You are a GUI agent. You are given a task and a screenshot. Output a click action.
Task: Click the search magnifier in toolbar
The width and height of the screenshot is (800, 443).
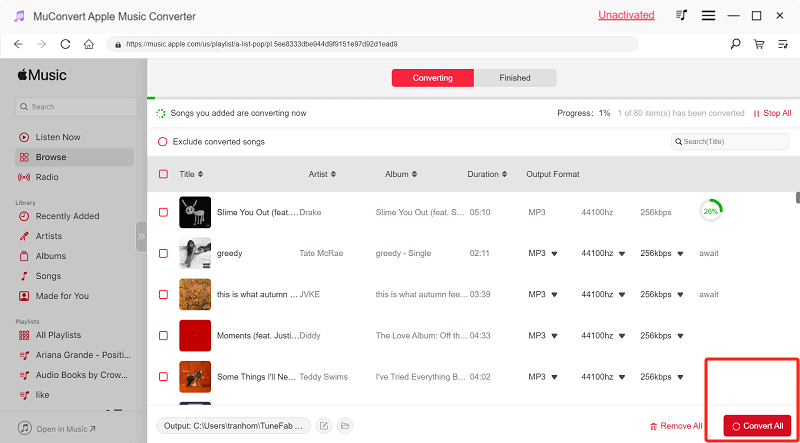[735, 44]
